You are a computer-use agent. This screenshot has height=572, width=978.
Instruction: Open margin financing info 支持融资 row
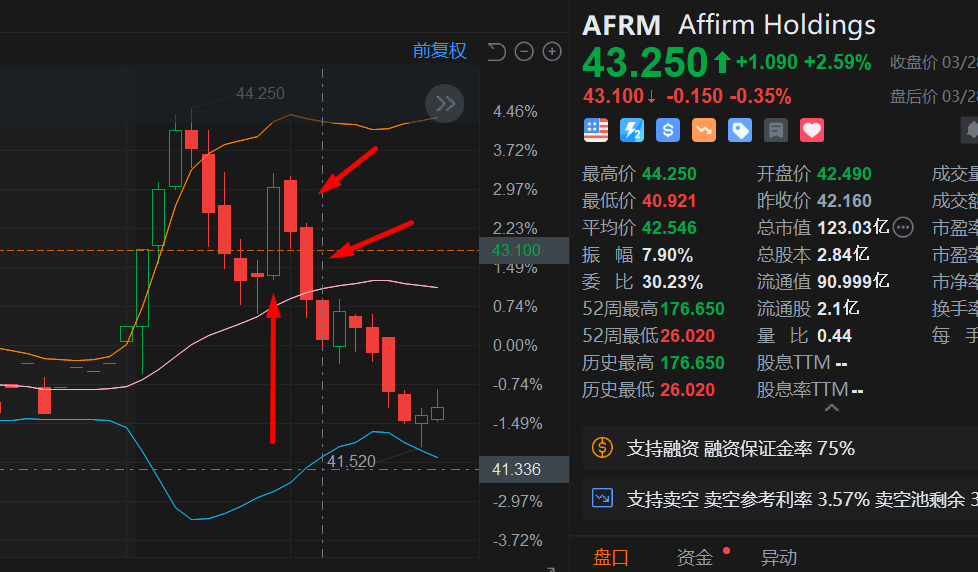[780, 448]
